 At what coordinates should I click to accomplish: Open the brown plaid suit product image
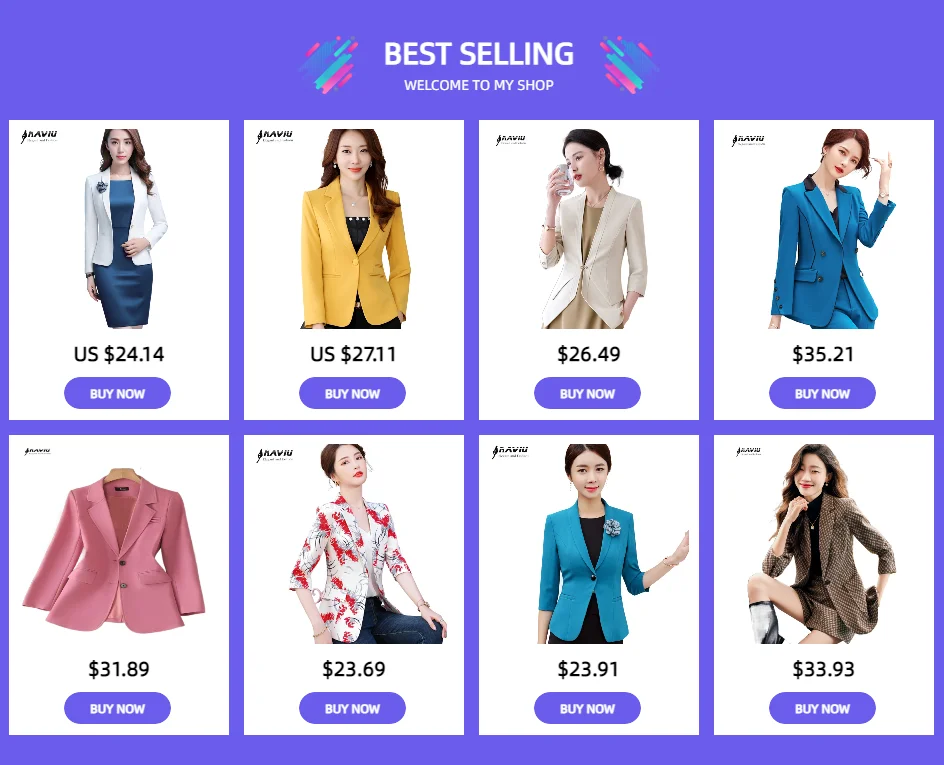(x=822, y=544)
